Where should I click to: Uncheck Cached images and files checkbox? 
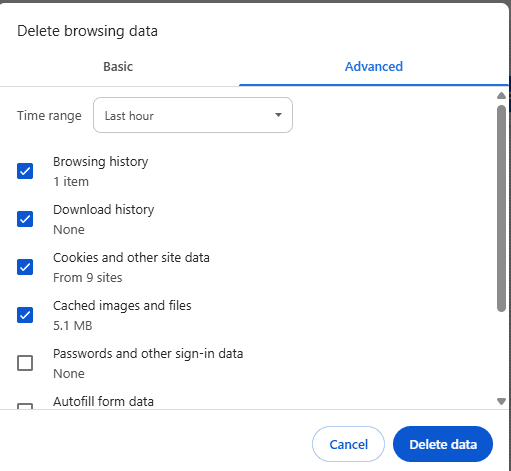(25, 315)
